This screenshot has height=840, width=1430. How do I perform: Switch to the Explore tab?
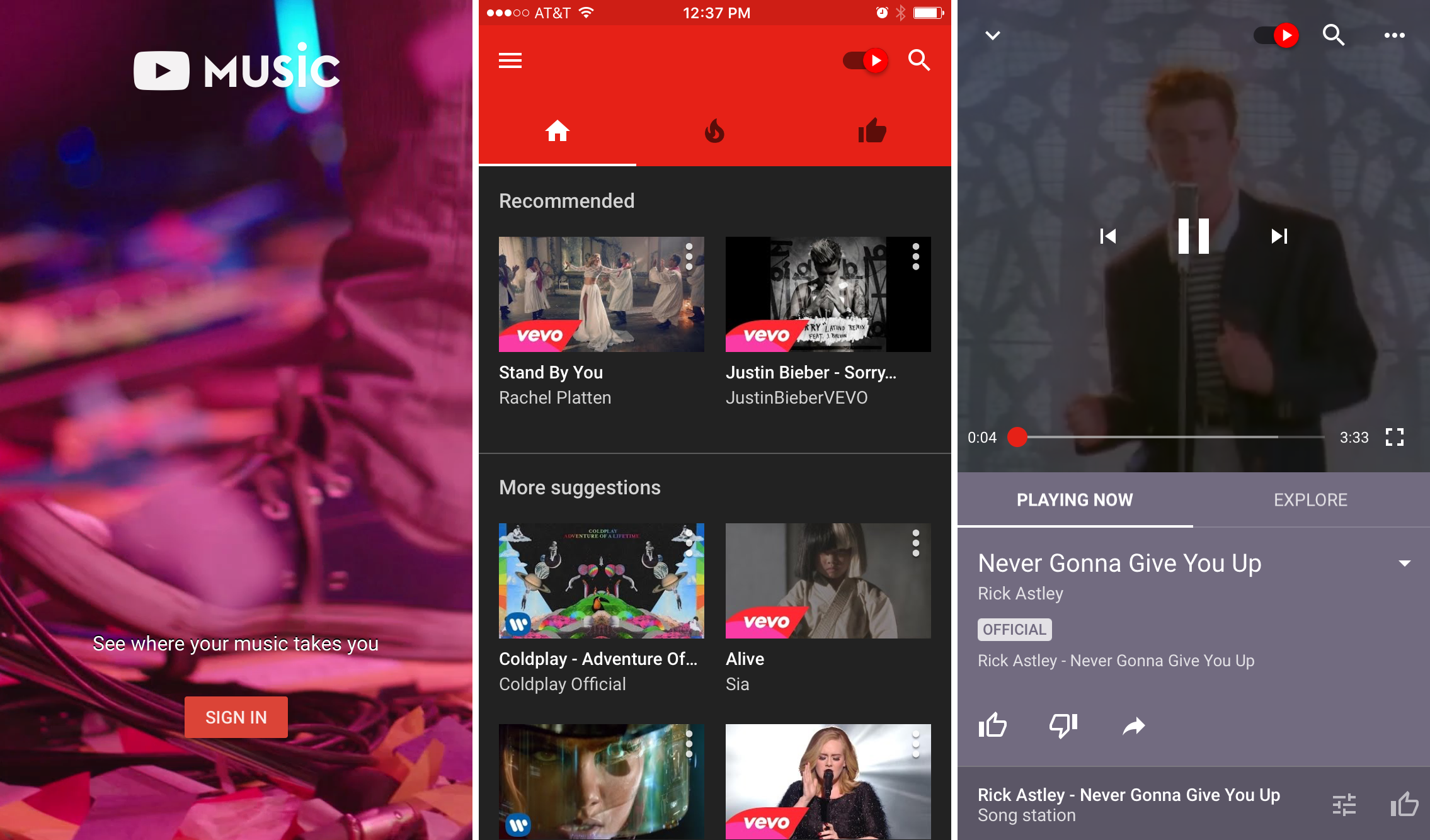(x=1310, y=499)
